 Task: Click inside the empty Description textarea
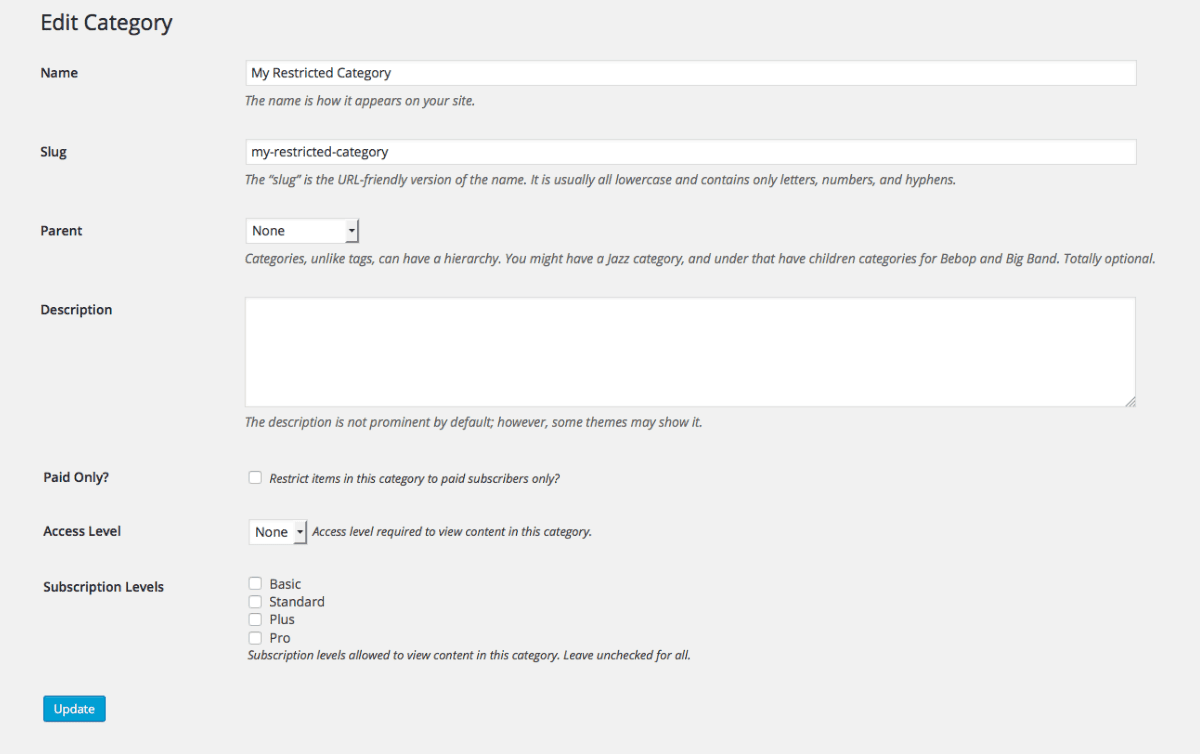point(690,350)
